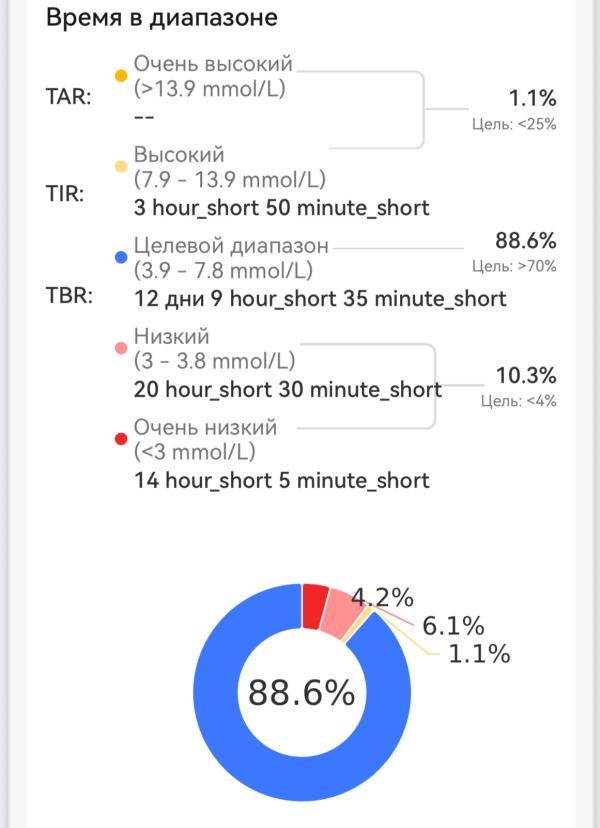The width and height of the screenshot is (600, 828).
Task: Click the TIR label
Action: click(x=65, y=194)
